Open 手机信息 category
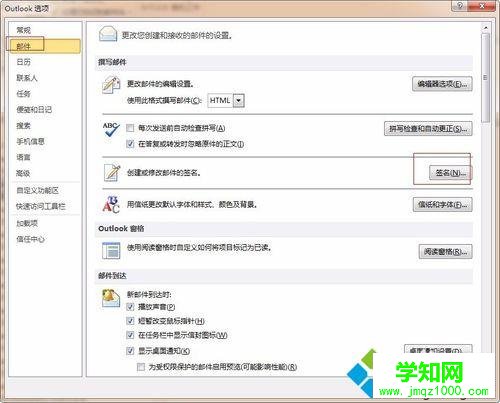Viewport: 500px width, 403px height. pos(30,141)
